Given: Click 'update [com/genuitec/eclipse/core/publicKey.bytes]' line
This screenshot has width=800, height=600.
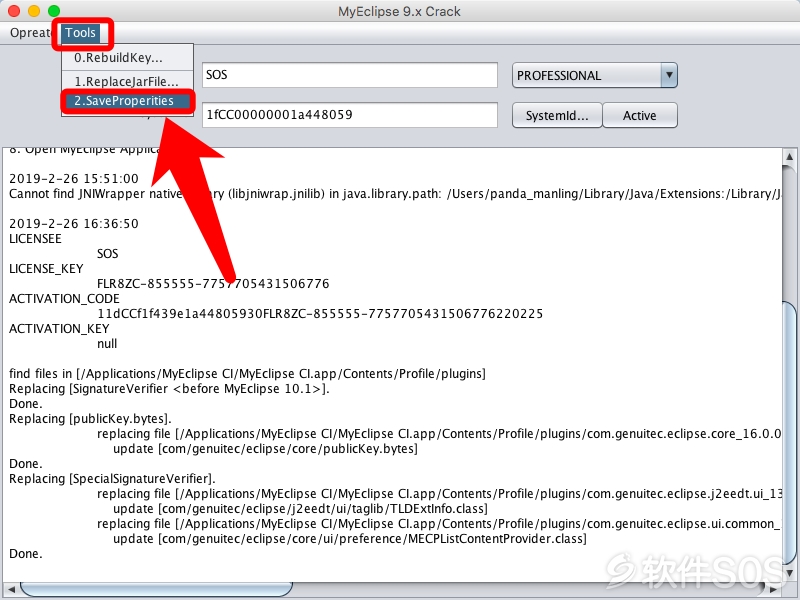Looking at the screenshot, I should tap(265, 449).
